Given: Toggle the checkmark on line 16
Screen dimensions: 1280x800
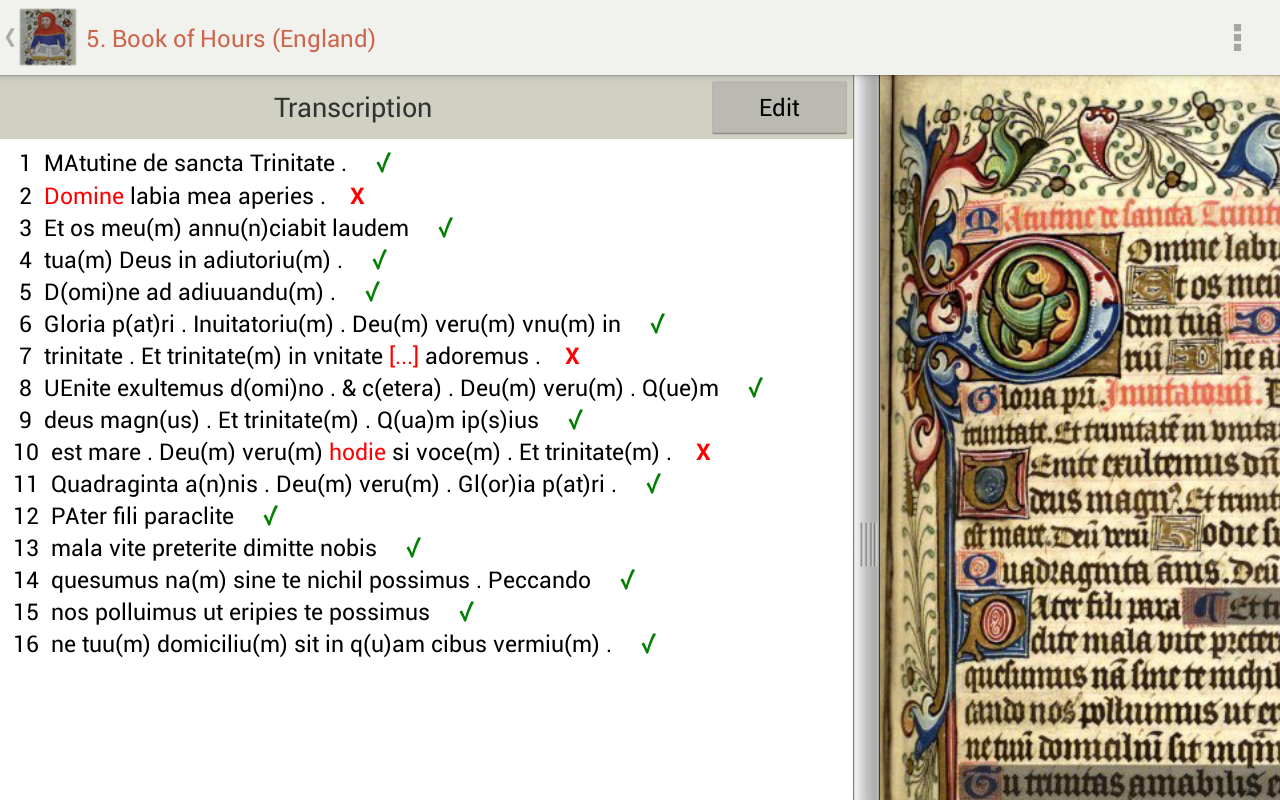Looking at the screenshot, I should pos(647,643).
